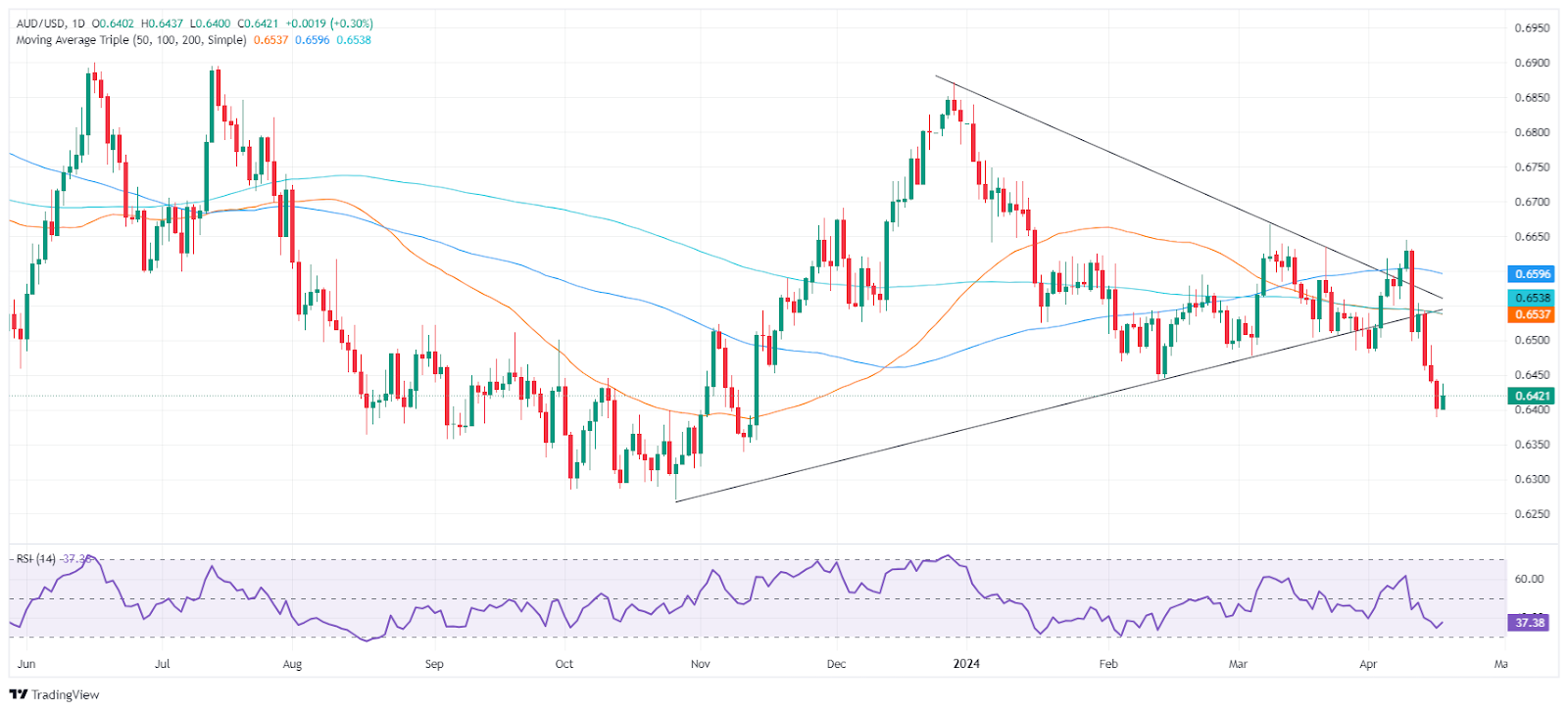The height and width of the screenshot is (711, 1568).
Task: Click the +0.0019 (+0.30%) change value
Action: (329, 24)
